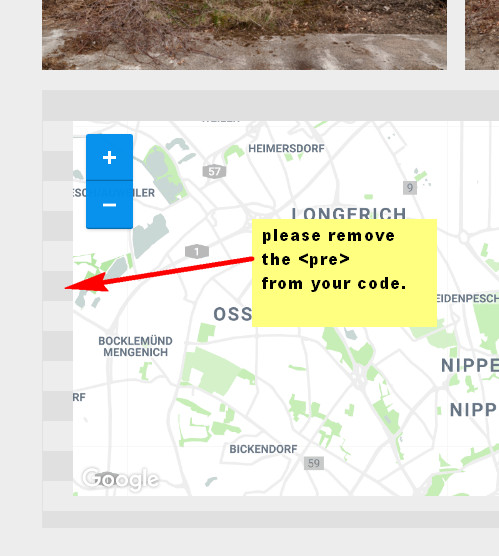Click the BOCKLEMÜND MENGENICH map label

coord(135,346)
